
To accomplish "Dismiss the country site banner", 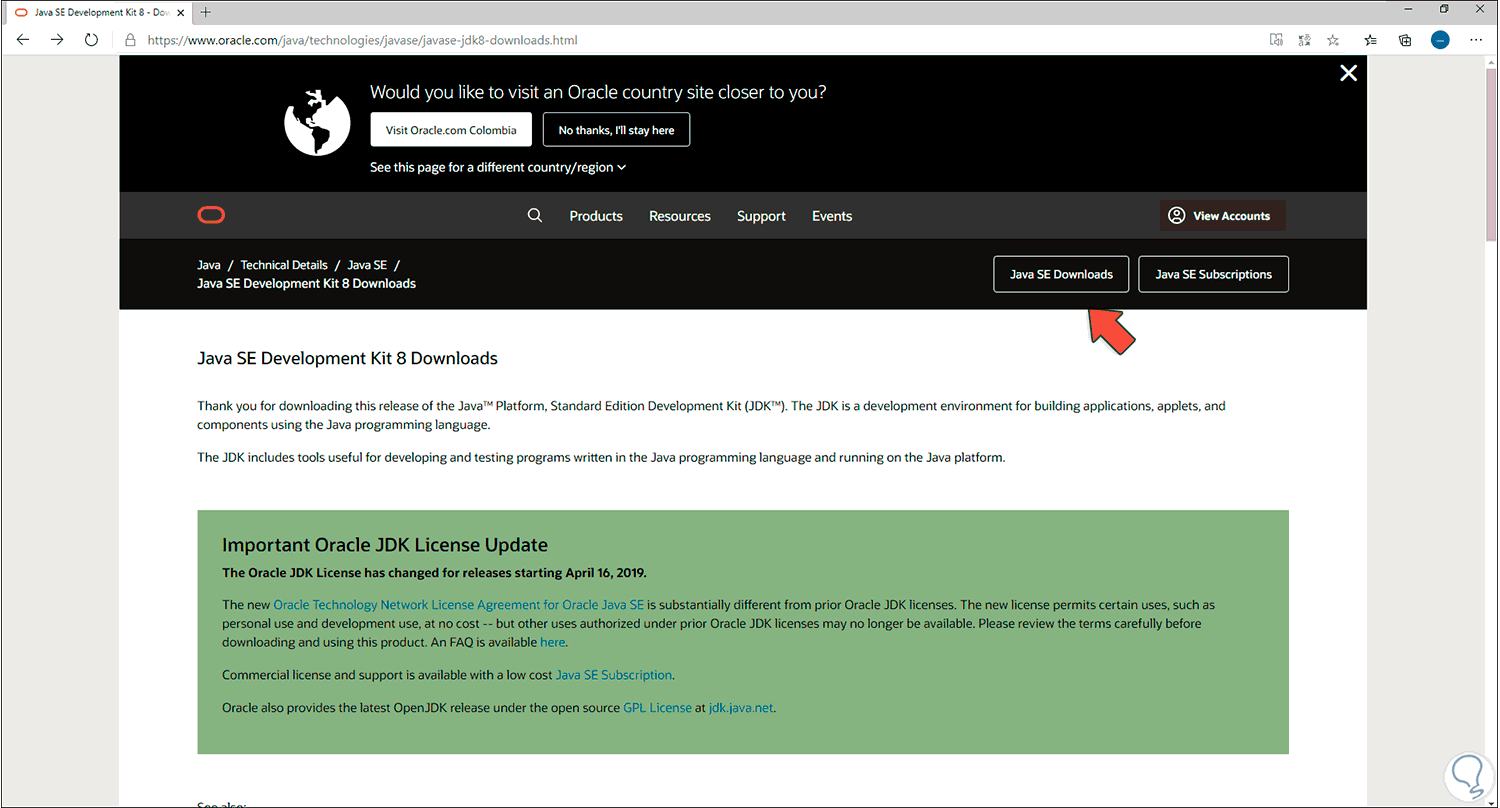I will tap(1349, 73).
